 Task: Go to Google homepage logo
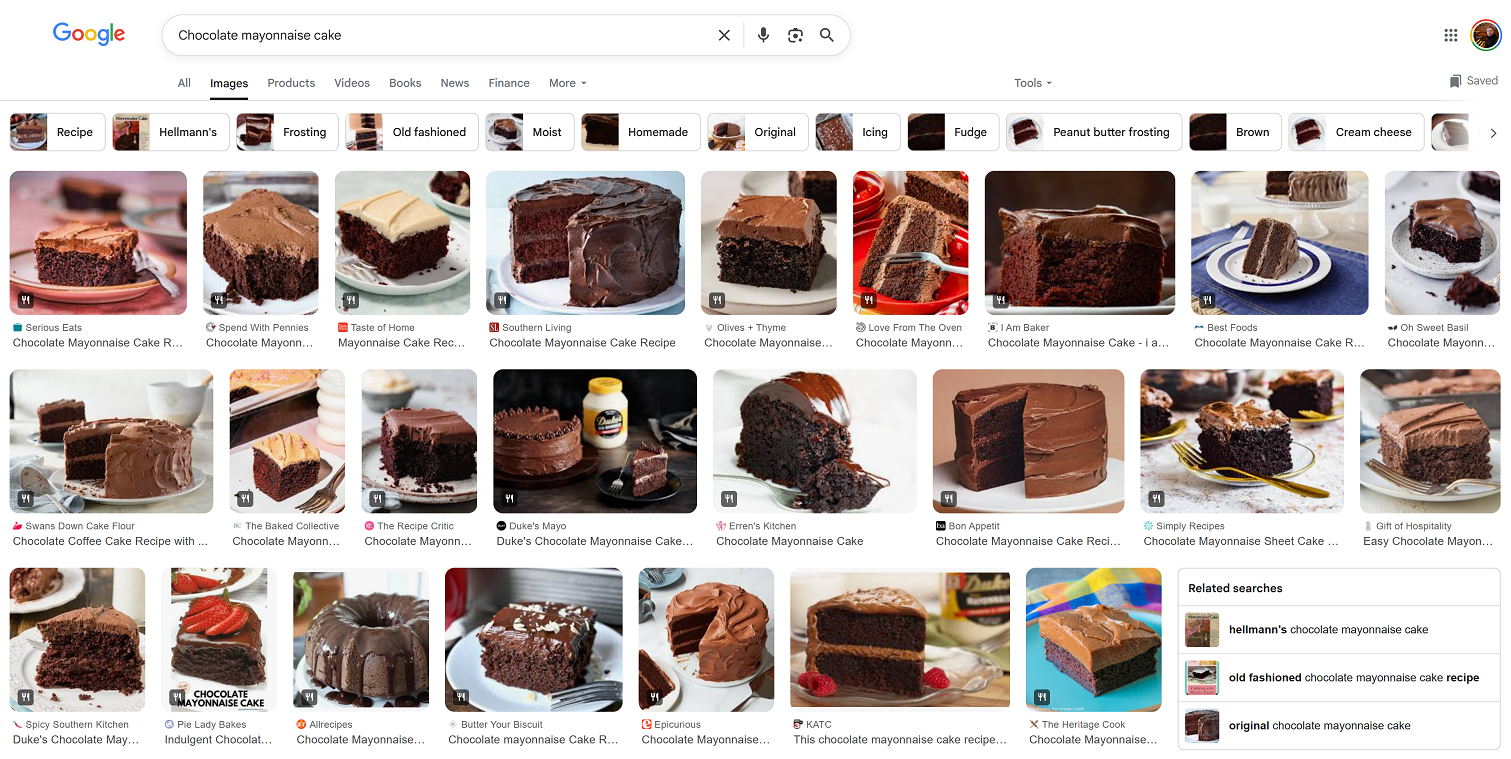point(89,34)
